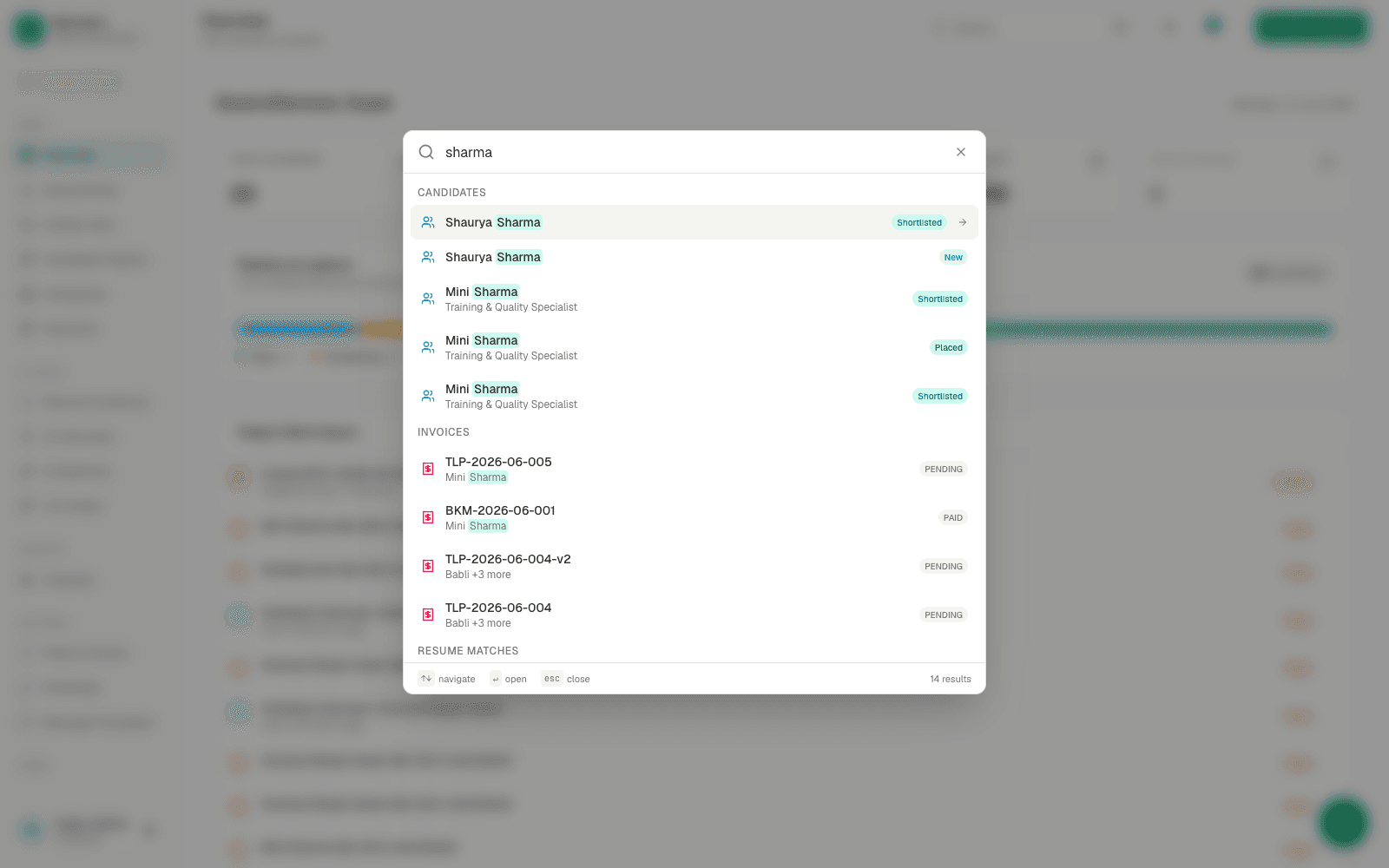This screenshot has height=868, width=1389.
Task: Click the PENDING badge on invoice TLP-2026-06-005
Action: click(944, 469)
